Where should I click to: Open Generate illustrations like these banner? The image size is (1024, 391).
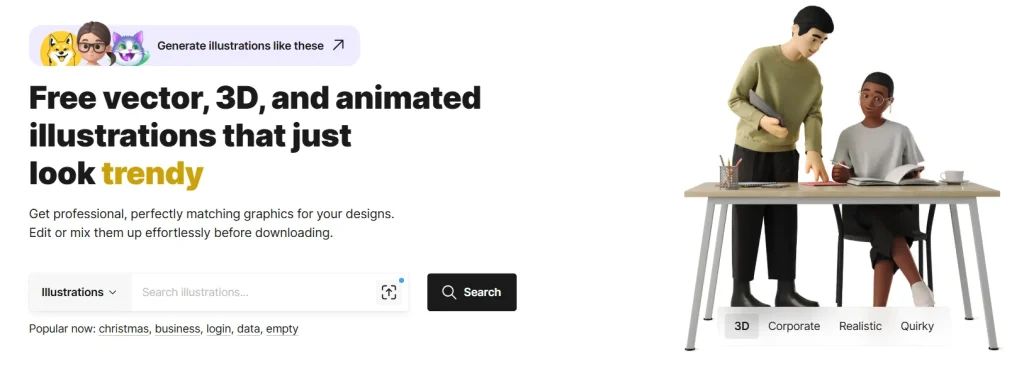point(195,46)
